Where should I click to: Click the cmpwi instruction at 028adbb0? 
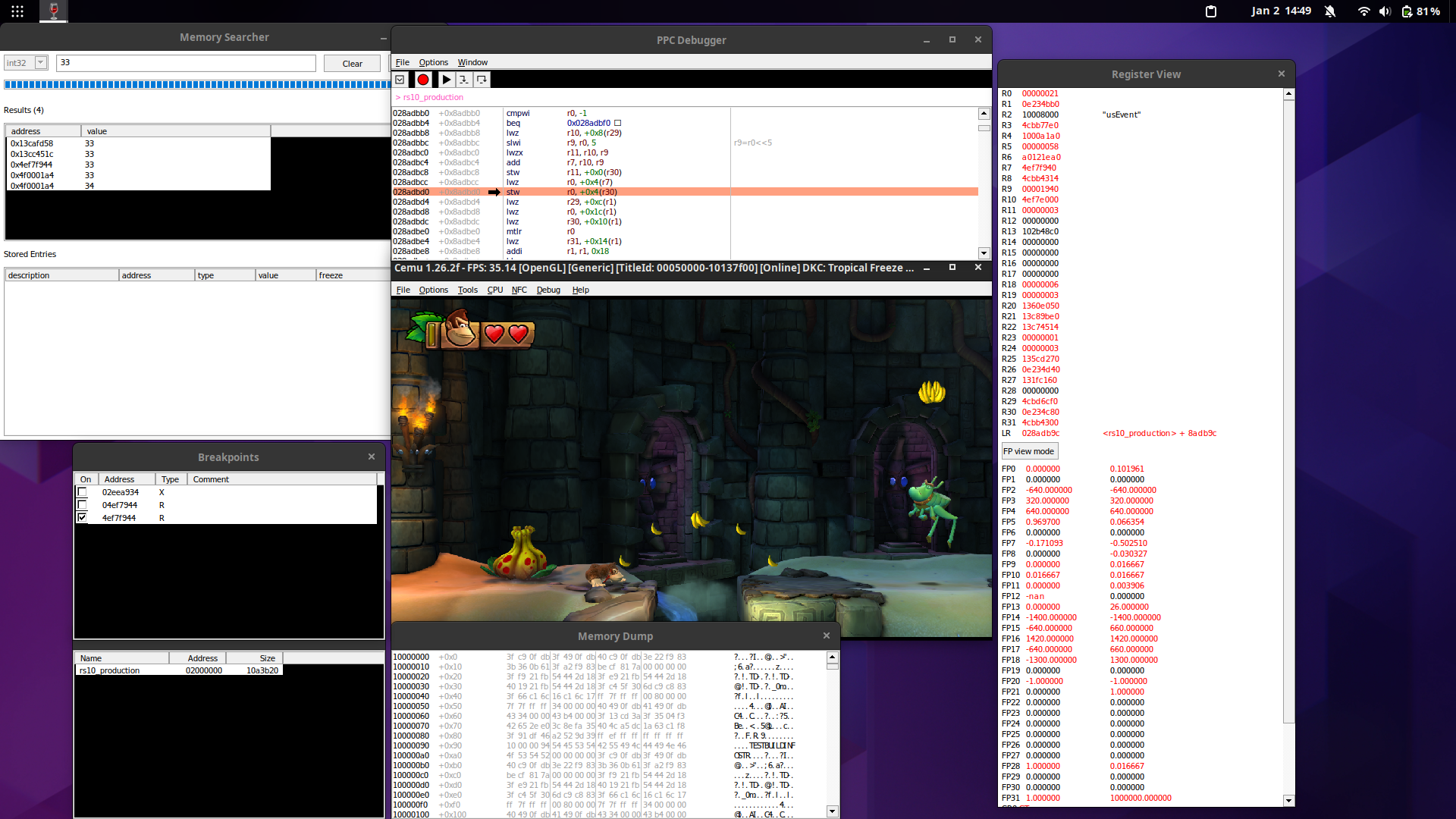point(561,113)
